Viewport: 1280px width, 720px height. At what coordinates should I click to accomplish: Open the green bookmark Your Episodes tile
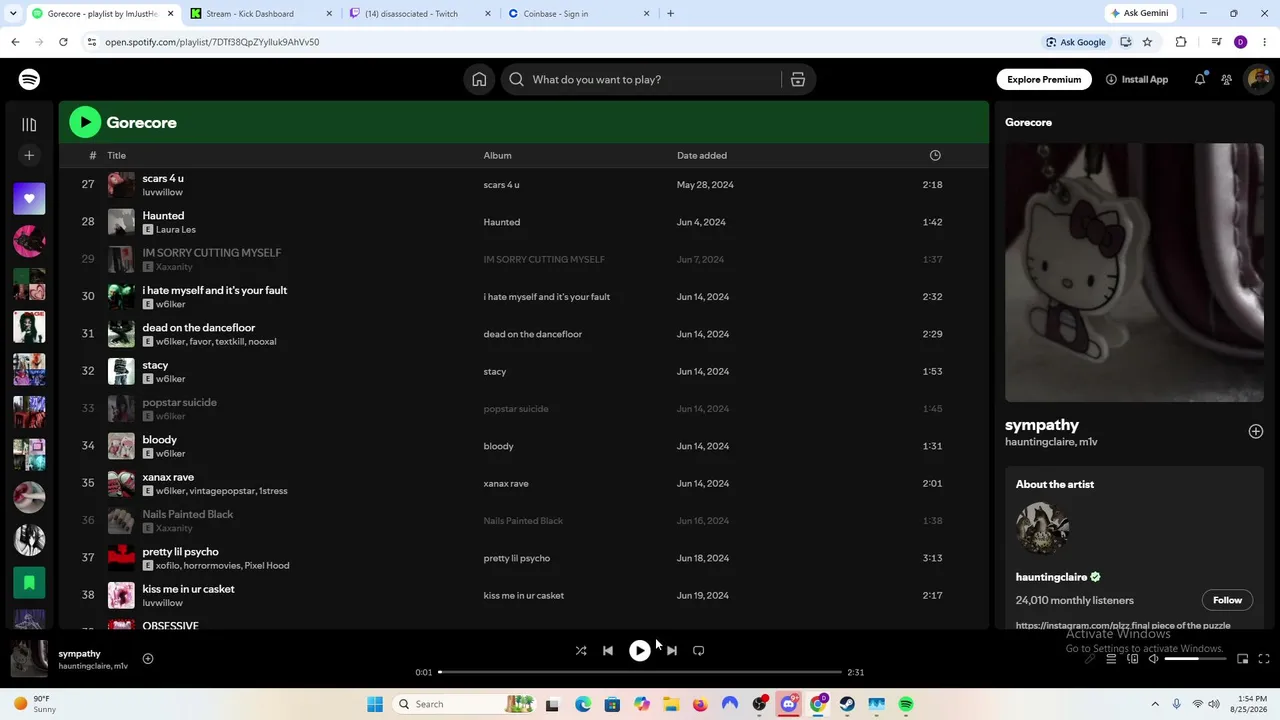(x=29, y=583)
